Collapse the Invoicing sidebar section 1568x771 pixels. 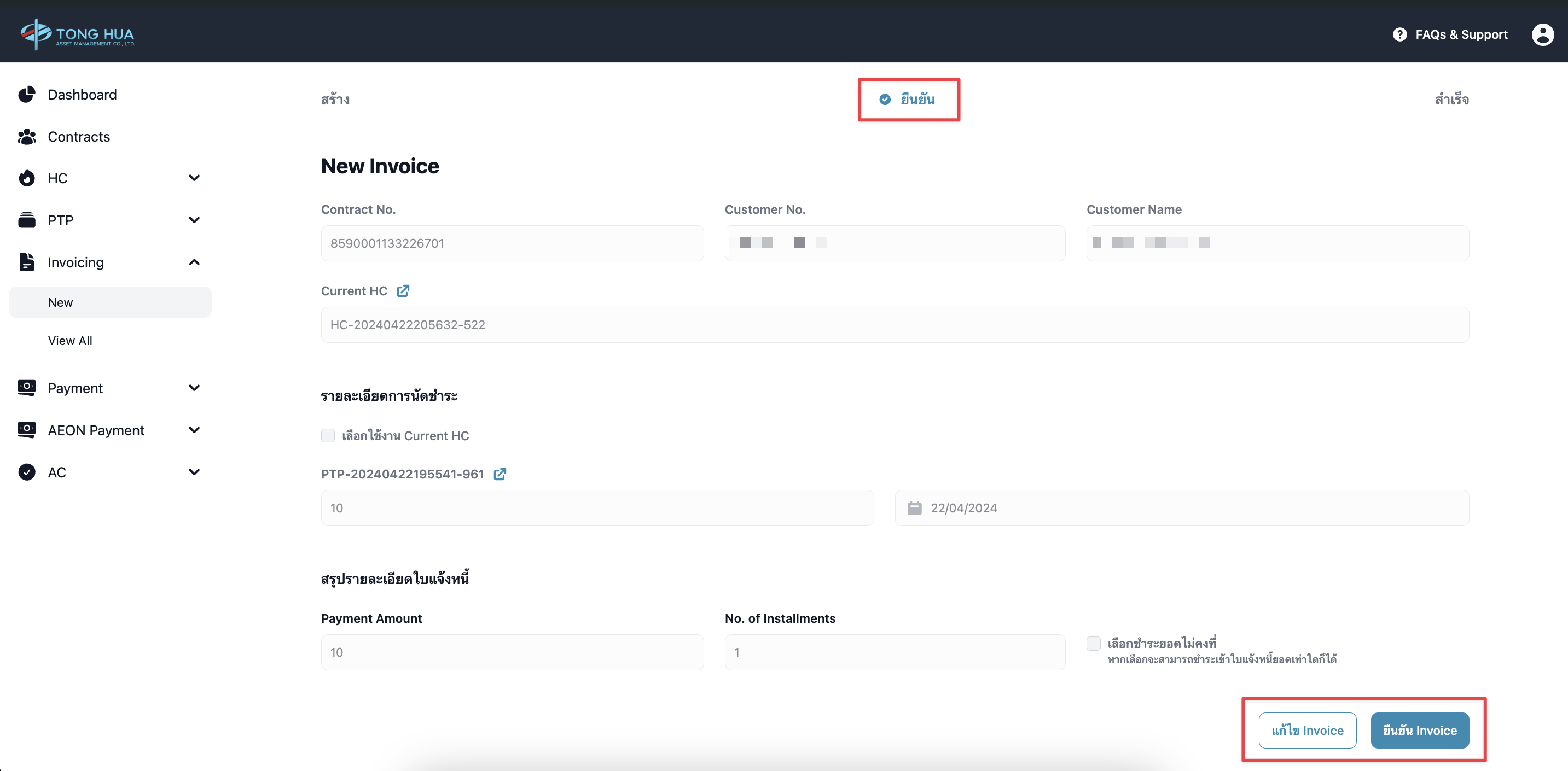coord(194,262)
